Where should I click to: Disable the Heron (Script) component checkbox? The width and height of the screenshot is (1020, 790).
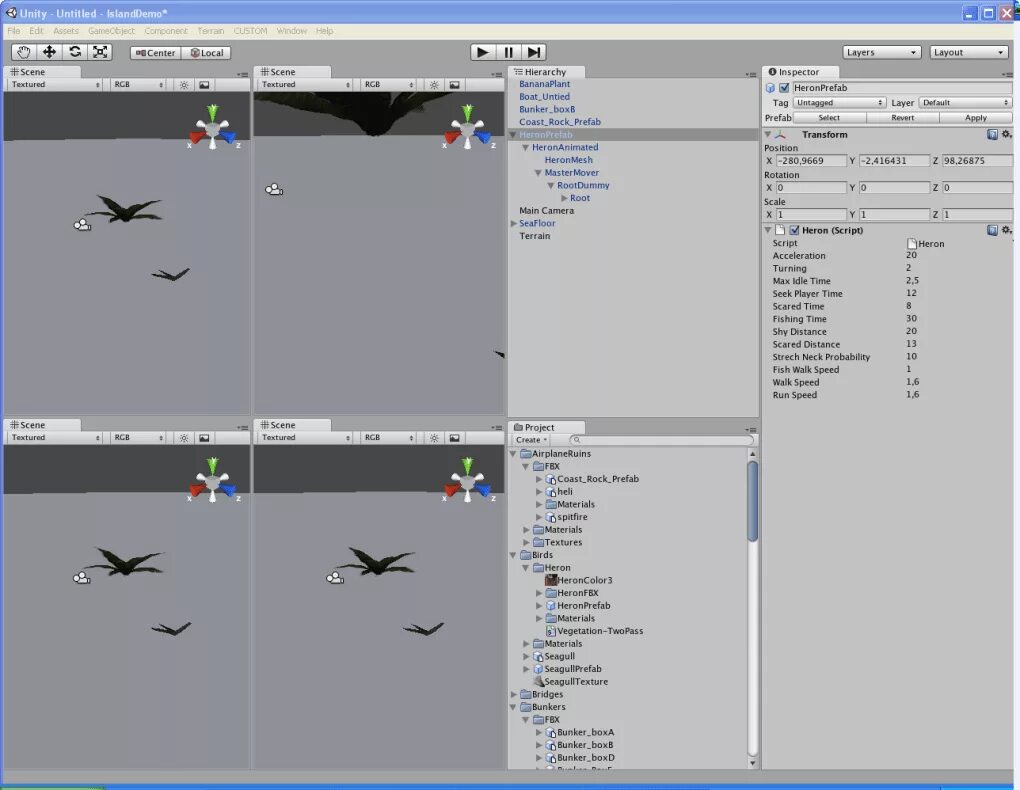point(794,230)
